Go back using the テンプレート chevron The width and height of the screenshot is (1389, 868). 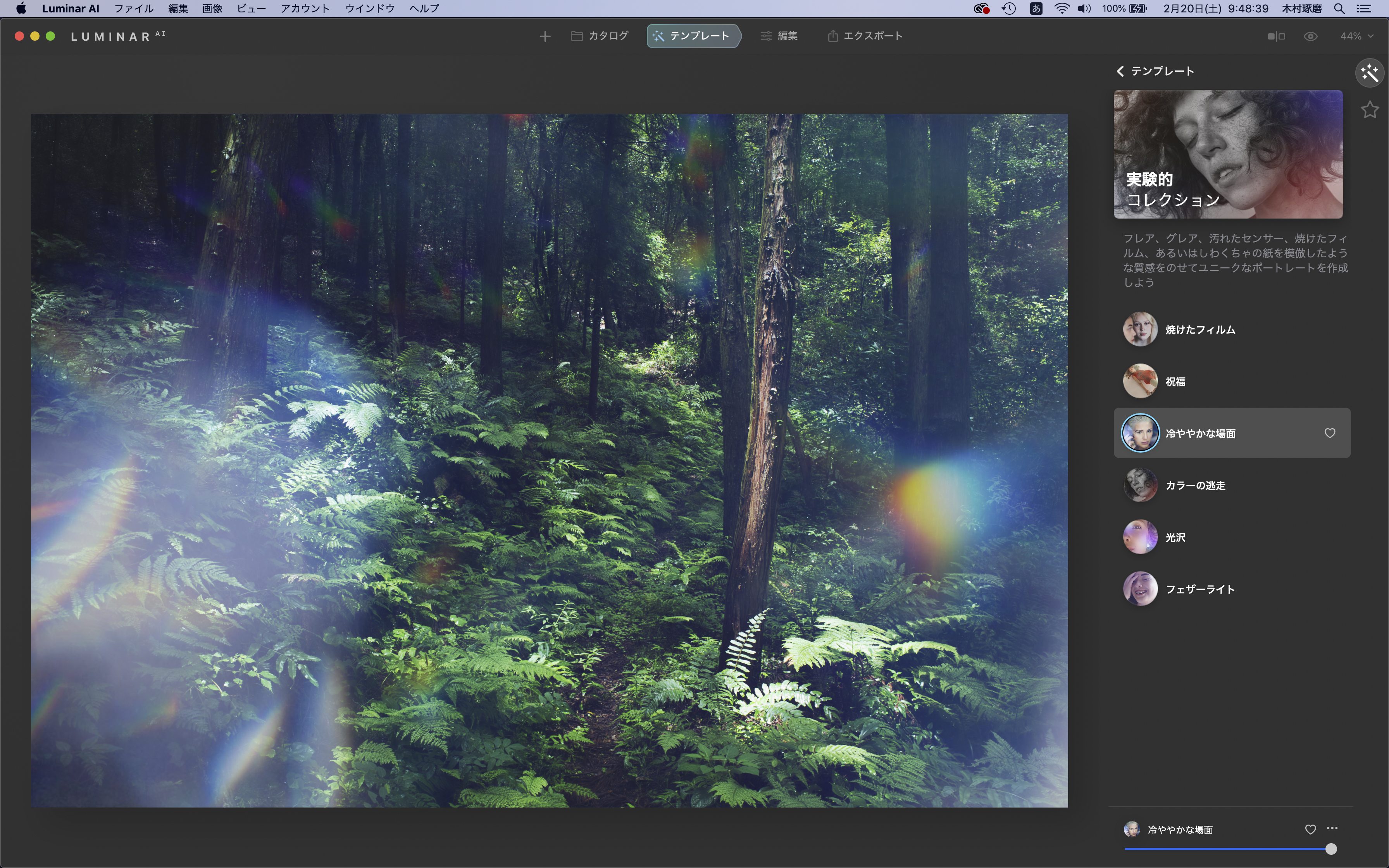[x=1120, y=71]
